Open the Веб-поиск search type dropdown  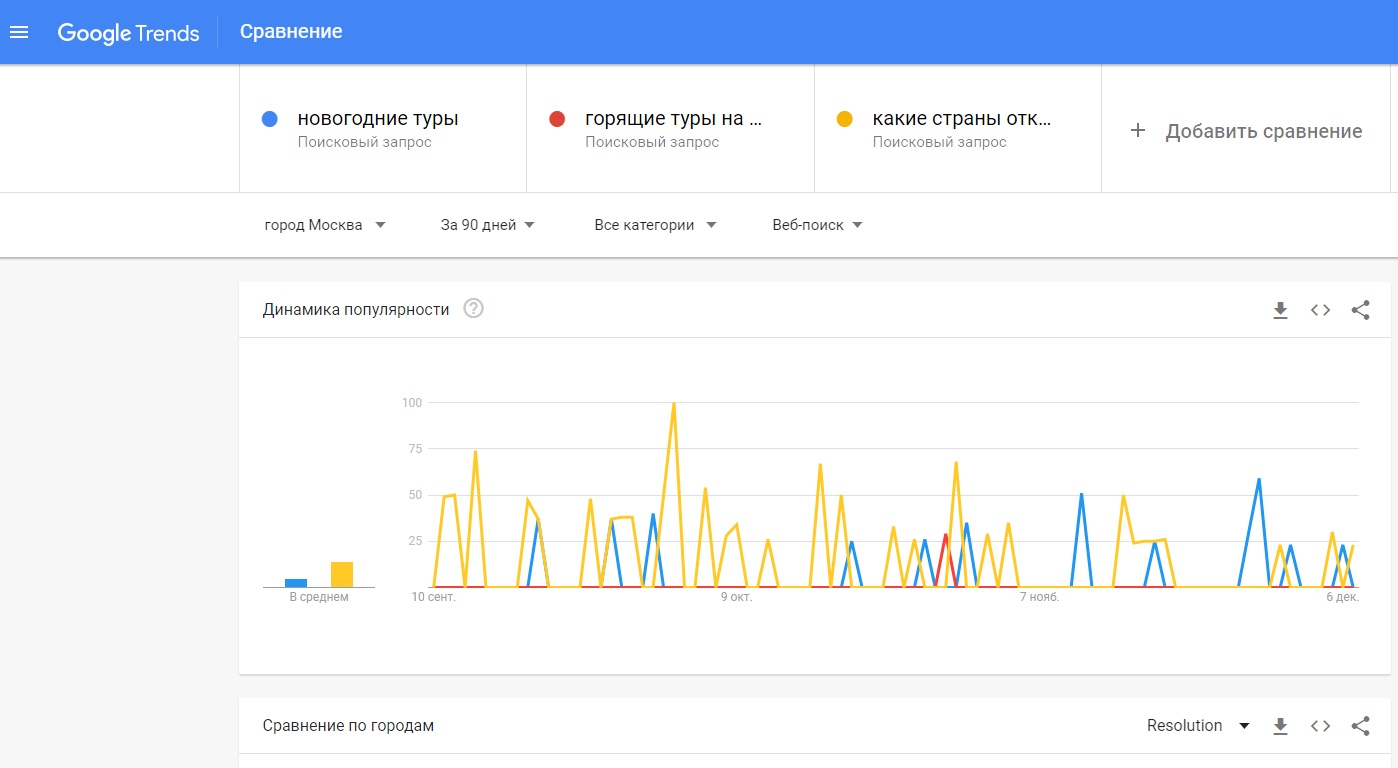[x=817, y=225]
